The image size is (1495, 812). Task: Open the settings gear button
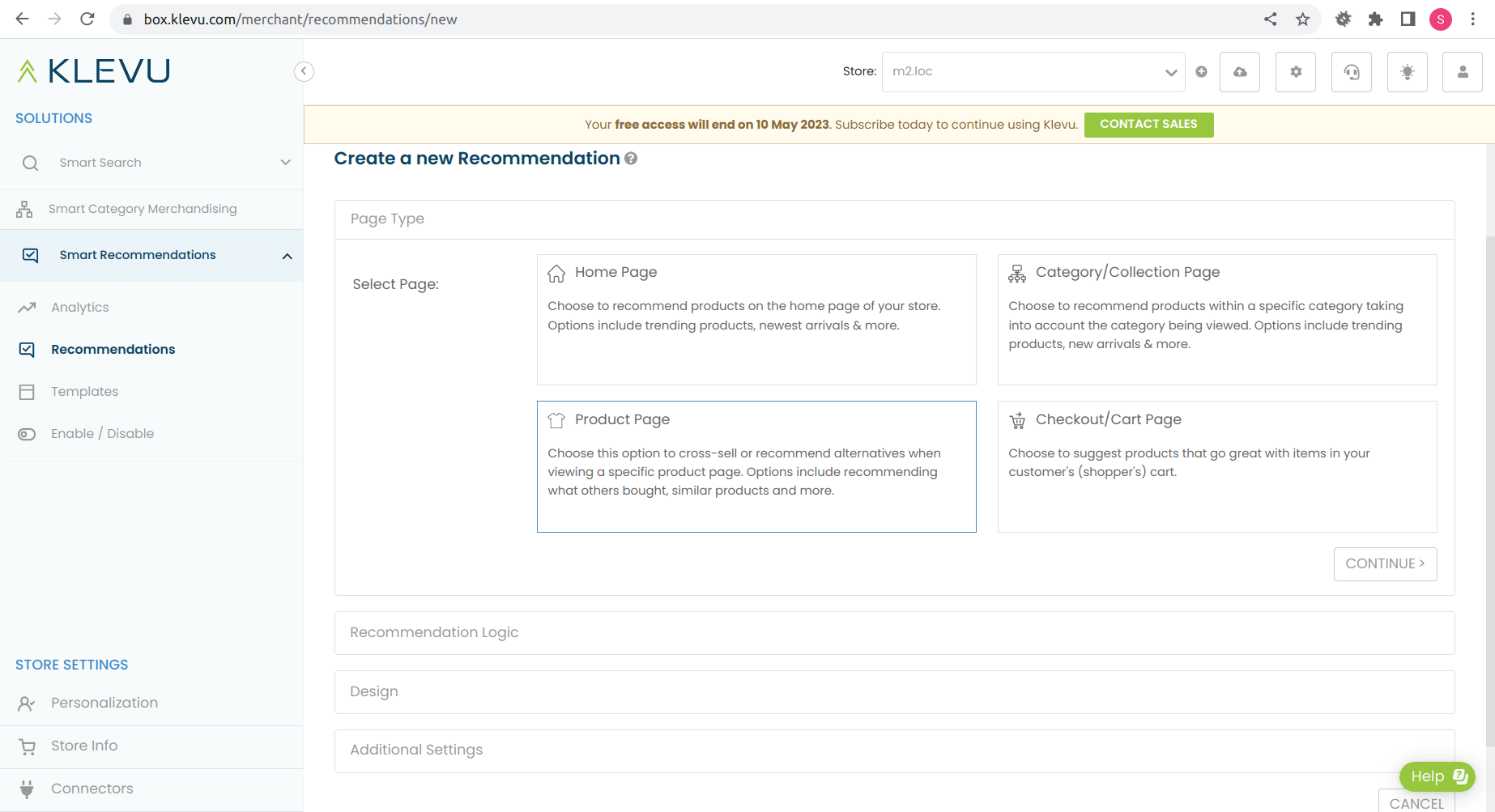tap(1296, 72)
